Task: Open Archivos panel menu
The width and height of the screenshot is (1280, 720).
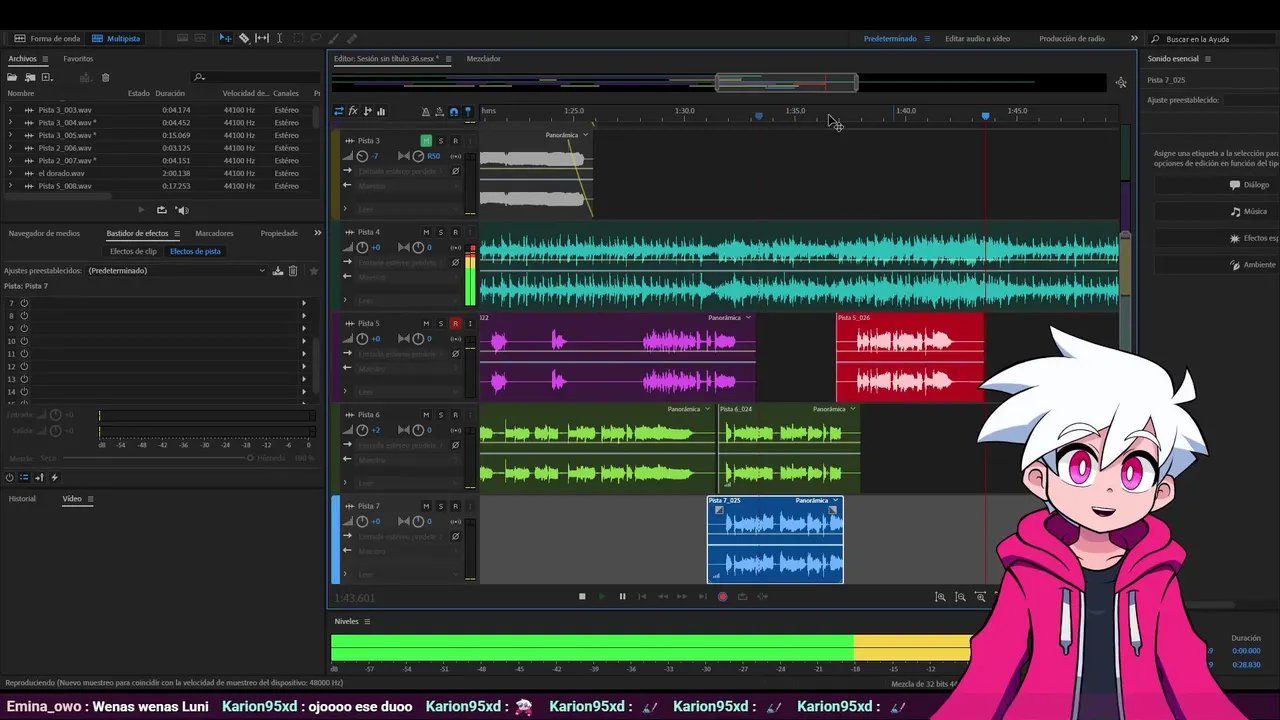Action: [x=44, y=59]
